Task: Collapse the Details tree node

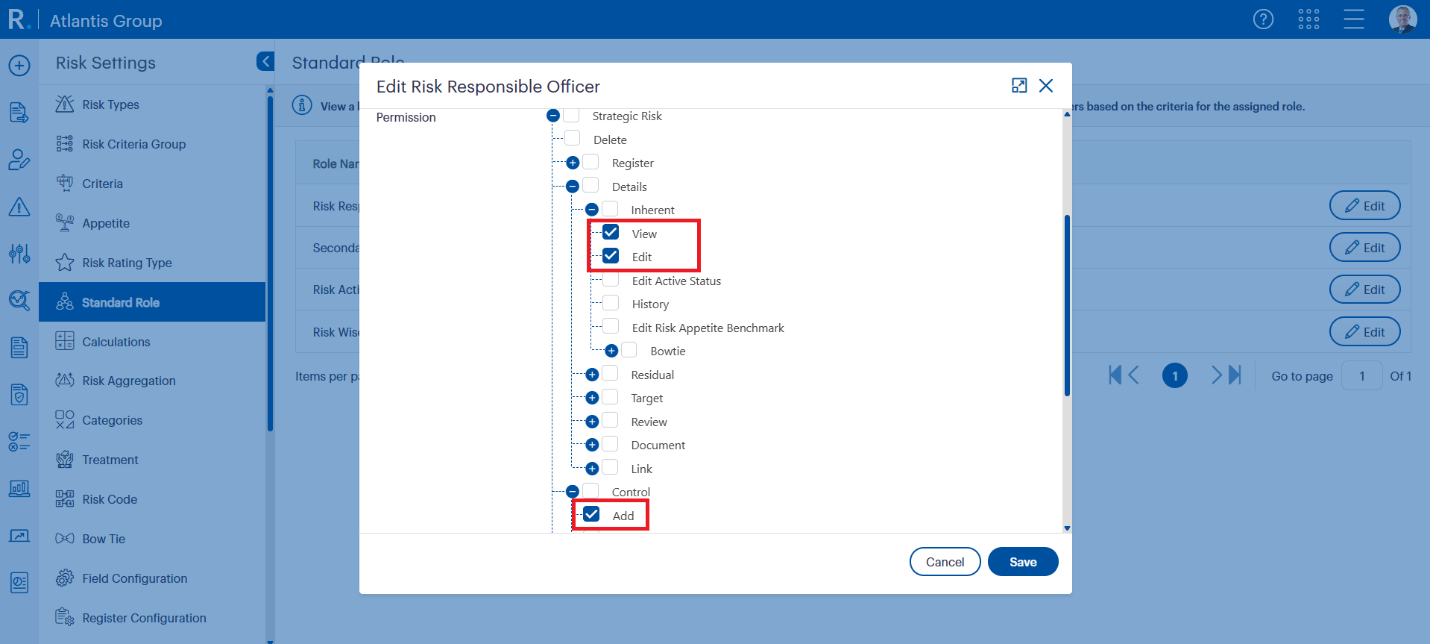Action: [x=573, y=186]
